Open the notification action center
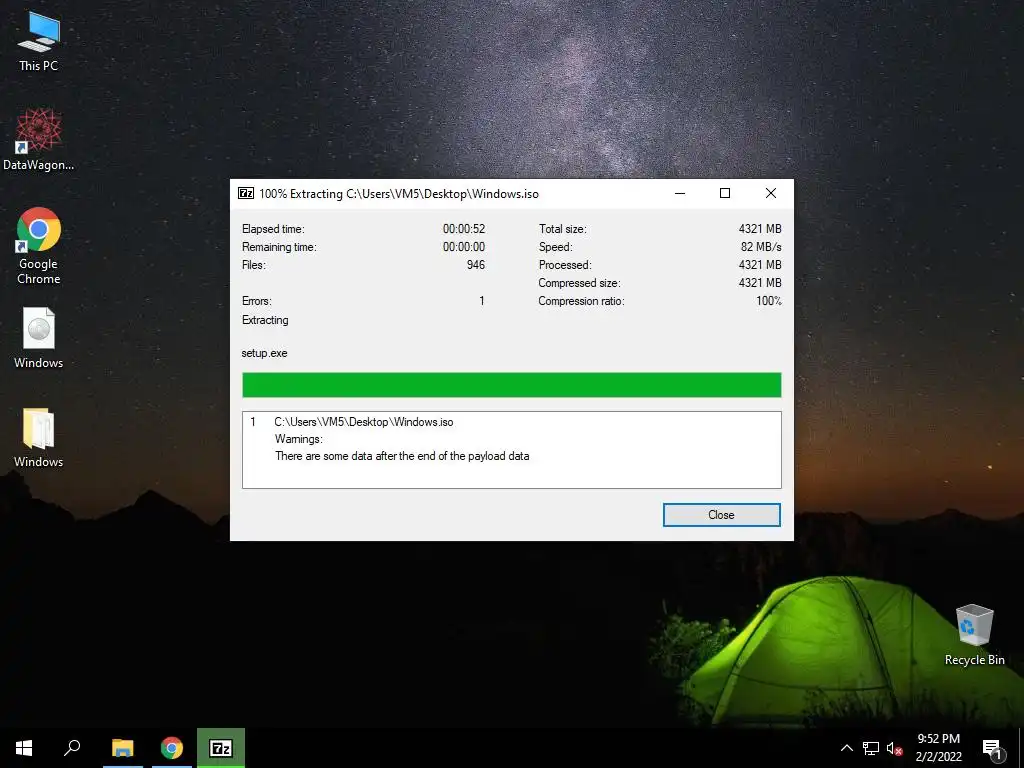This screenshot has height=768, width=1024. pyautogui.click(x=992, y=748)
